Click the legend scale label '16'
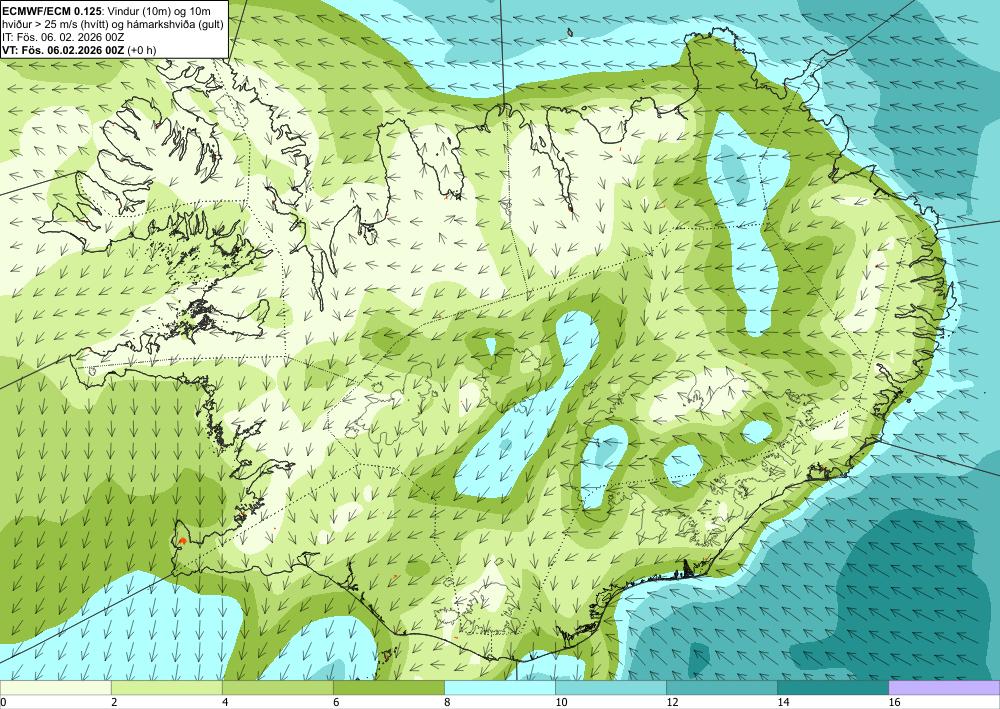The height and width of the screenshot is (709, 1000). tap(893, 703)
